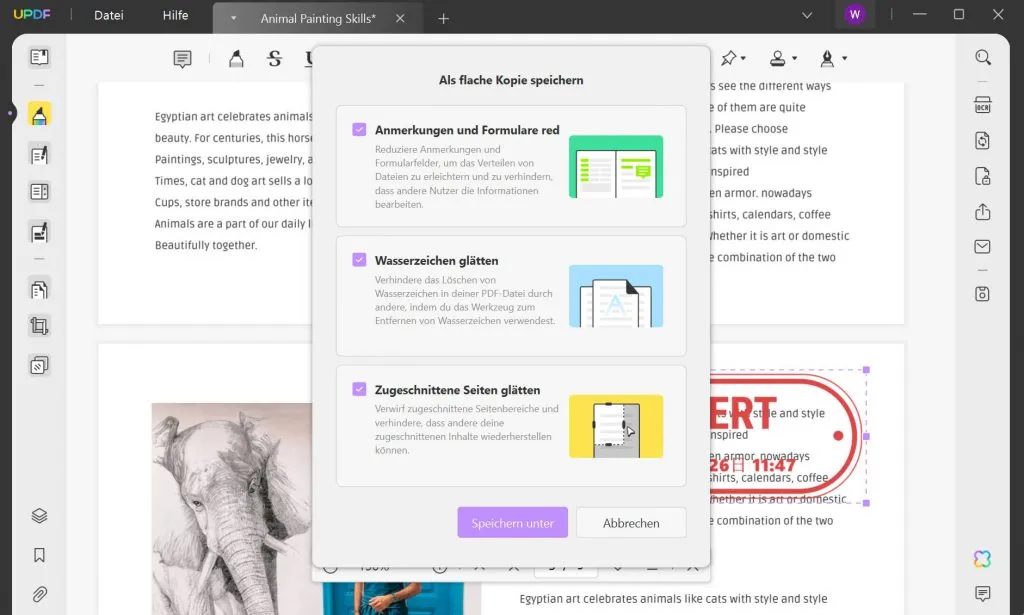Viewport: 1024px width, 615px height.
Task: Click the Speichern unter button
Action: pyautogui.click(x=512, y=522)
